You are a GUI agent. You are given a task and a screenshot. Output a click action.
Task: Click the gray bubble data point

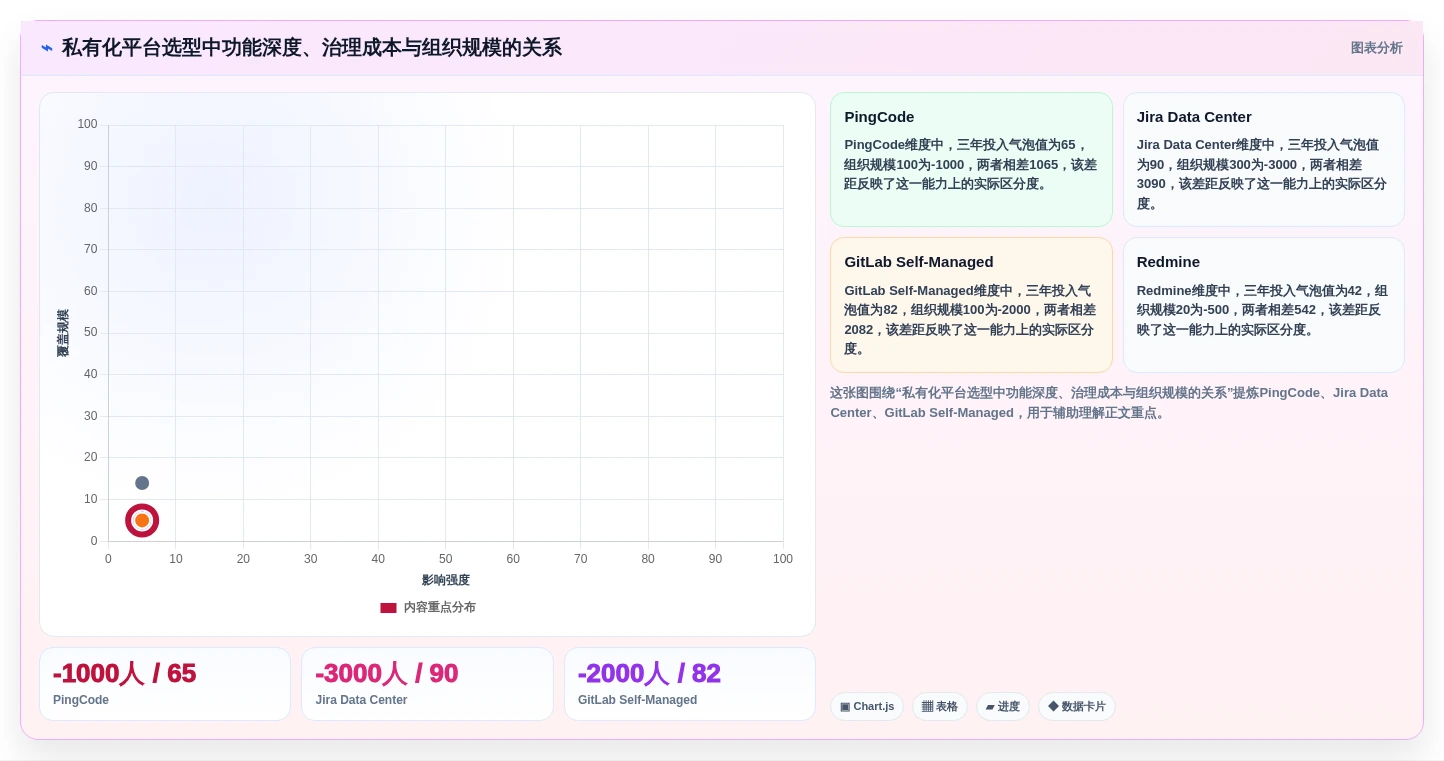pyautogui.click(x=142, y=483)
